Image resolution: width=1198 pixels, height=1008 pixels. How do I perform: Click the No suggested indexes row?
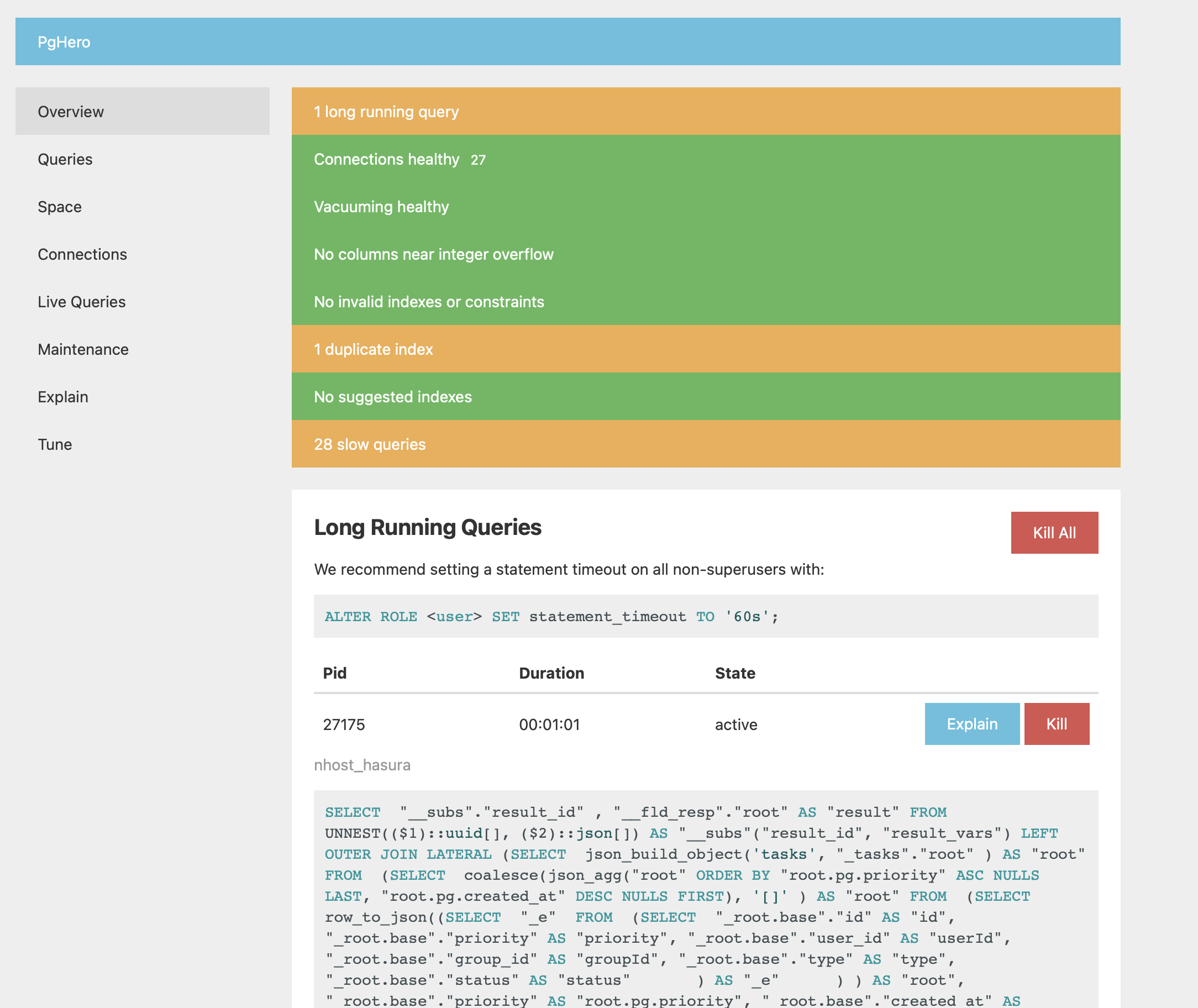(392, 397)
